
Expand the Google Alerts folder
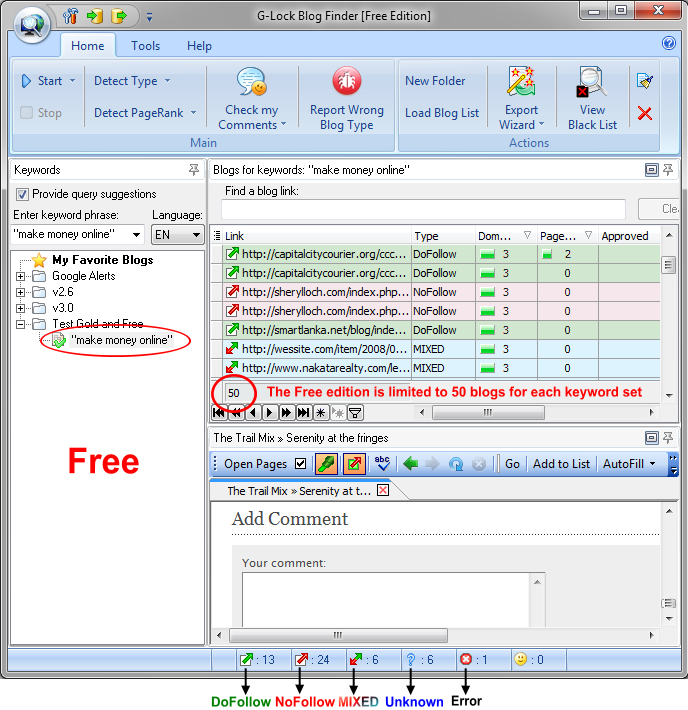click(20, 276)
